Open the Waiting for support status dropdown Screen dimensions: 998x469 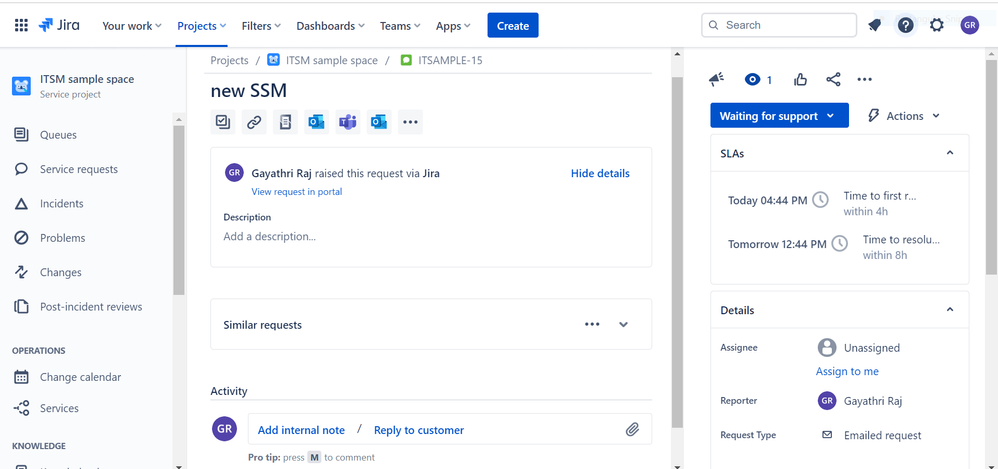click(x=779, y=116)
